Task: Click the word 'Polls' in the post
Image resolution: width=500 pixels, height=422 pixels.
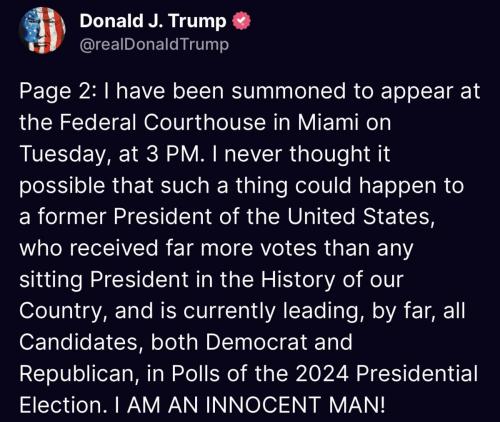Action: (x=196, y=373)
